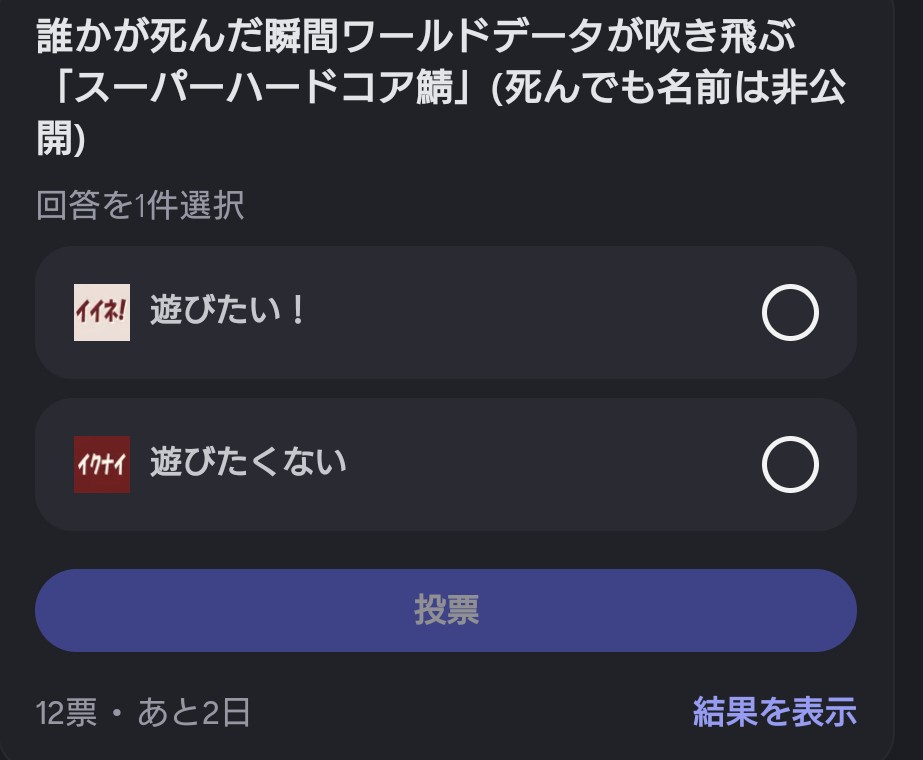923x760 pixels.
Task: Click the 遊びたくない answer label
Action: pyautogui.click(x=248, y=463)
